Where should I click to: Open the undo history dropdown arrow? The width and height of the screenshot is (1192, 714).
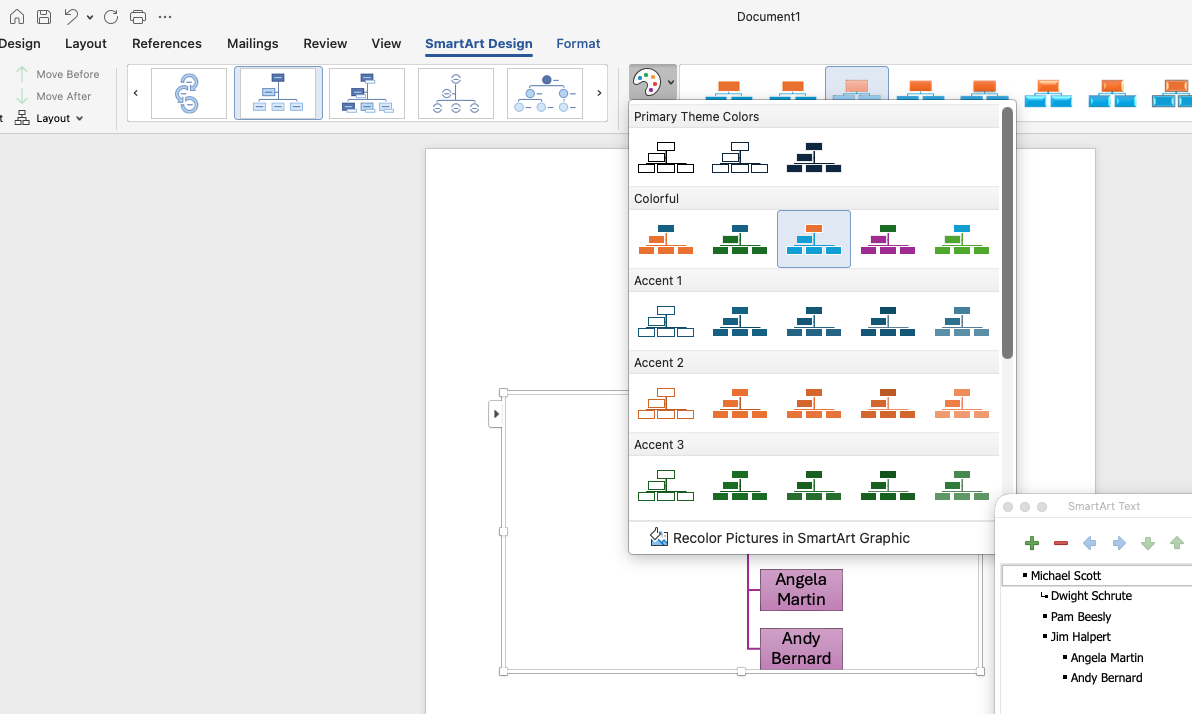pos(90,17)
